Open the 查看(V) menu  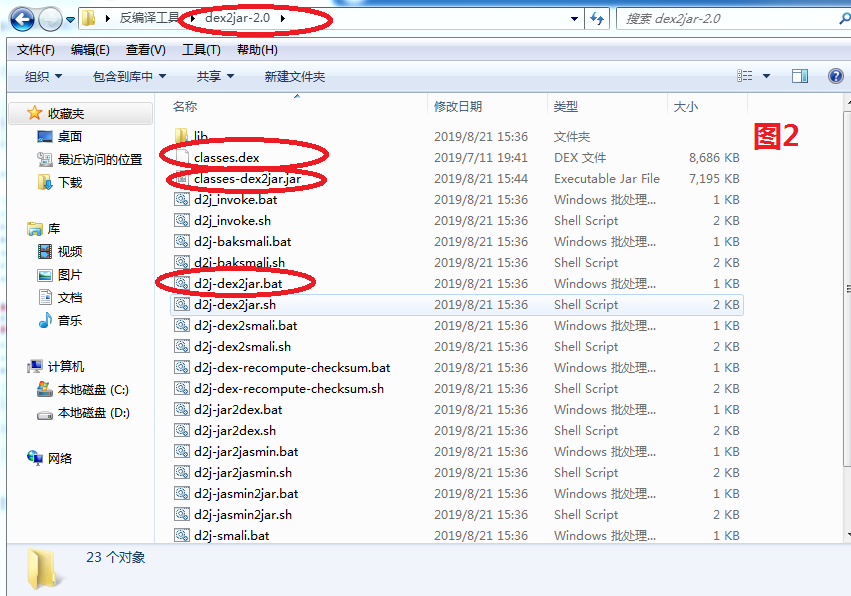click(x=145, y=50)
